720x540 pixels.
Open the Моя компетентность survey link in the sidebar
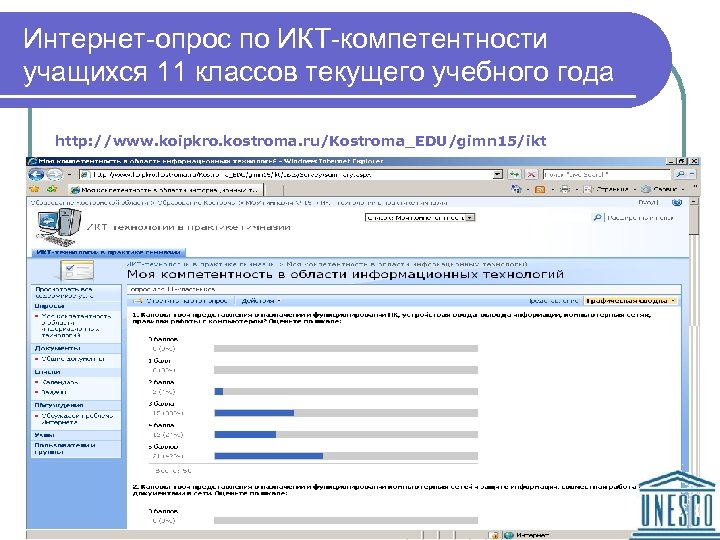click(x=76, y=326)
